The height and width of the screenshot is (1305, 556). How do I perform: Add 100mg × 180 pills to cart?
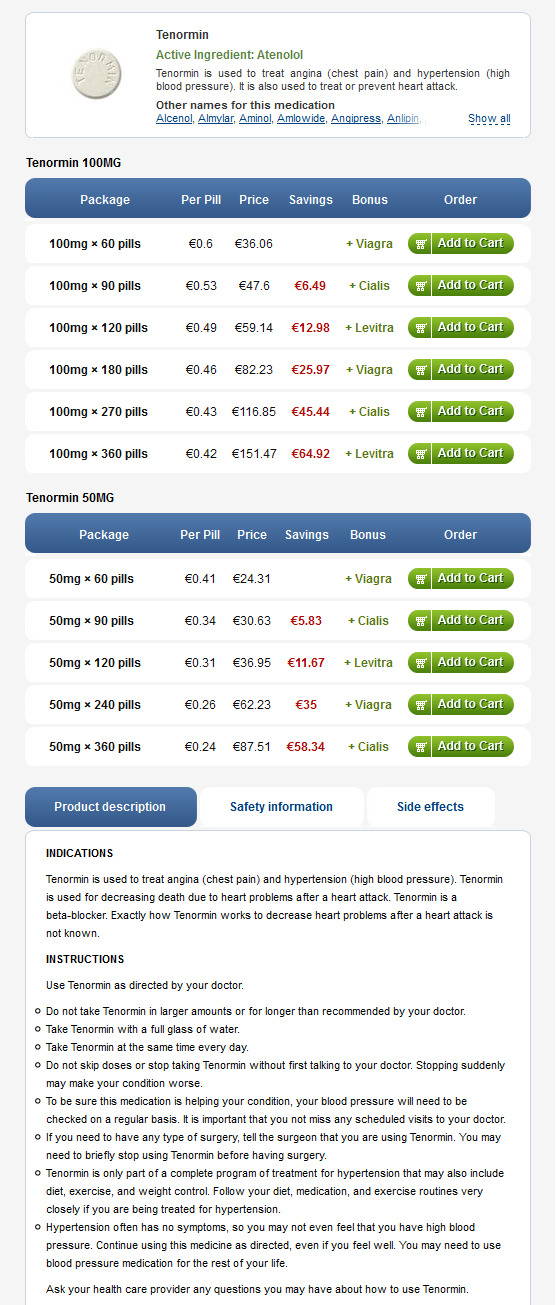pyautogui.click(x=461, y=369)
